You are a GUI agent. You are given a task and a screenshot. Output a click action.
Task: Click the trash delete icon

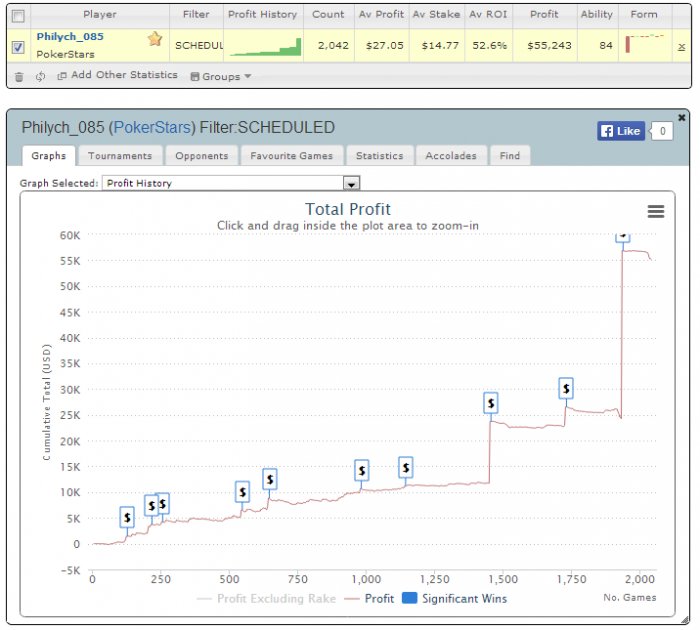point(18,76)
